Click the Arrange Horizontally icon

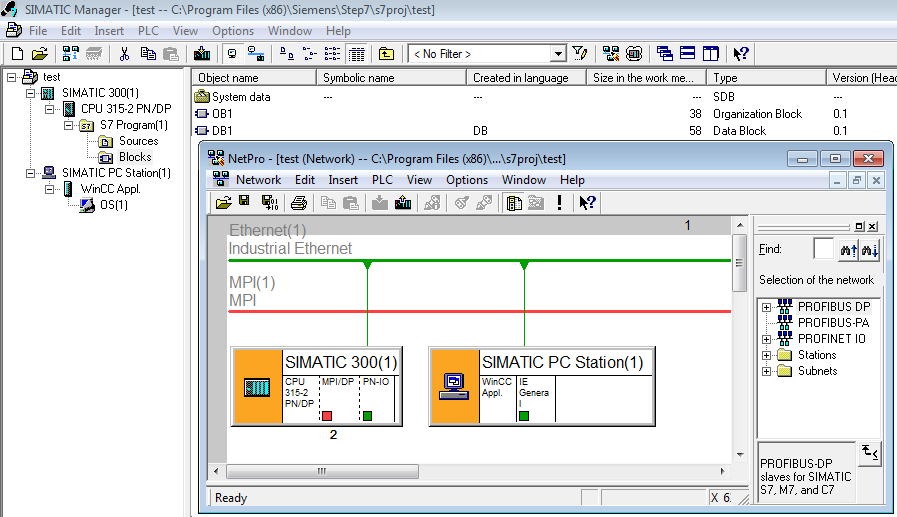(x=688, y=54)
